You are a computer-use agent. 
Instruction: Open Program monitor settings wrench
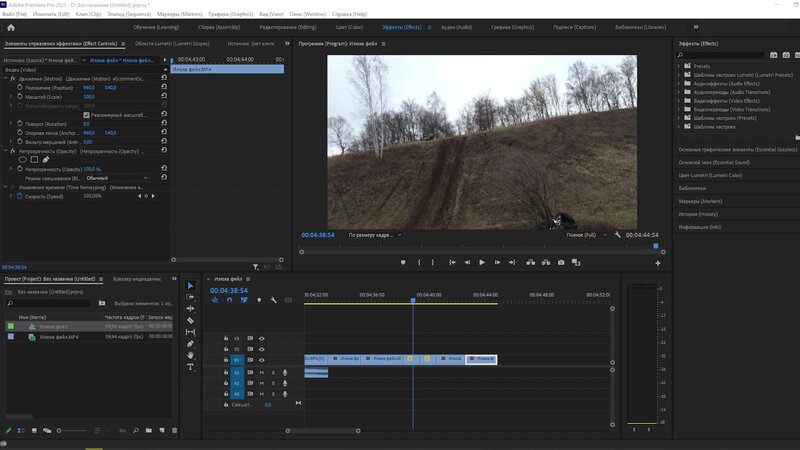617,235
